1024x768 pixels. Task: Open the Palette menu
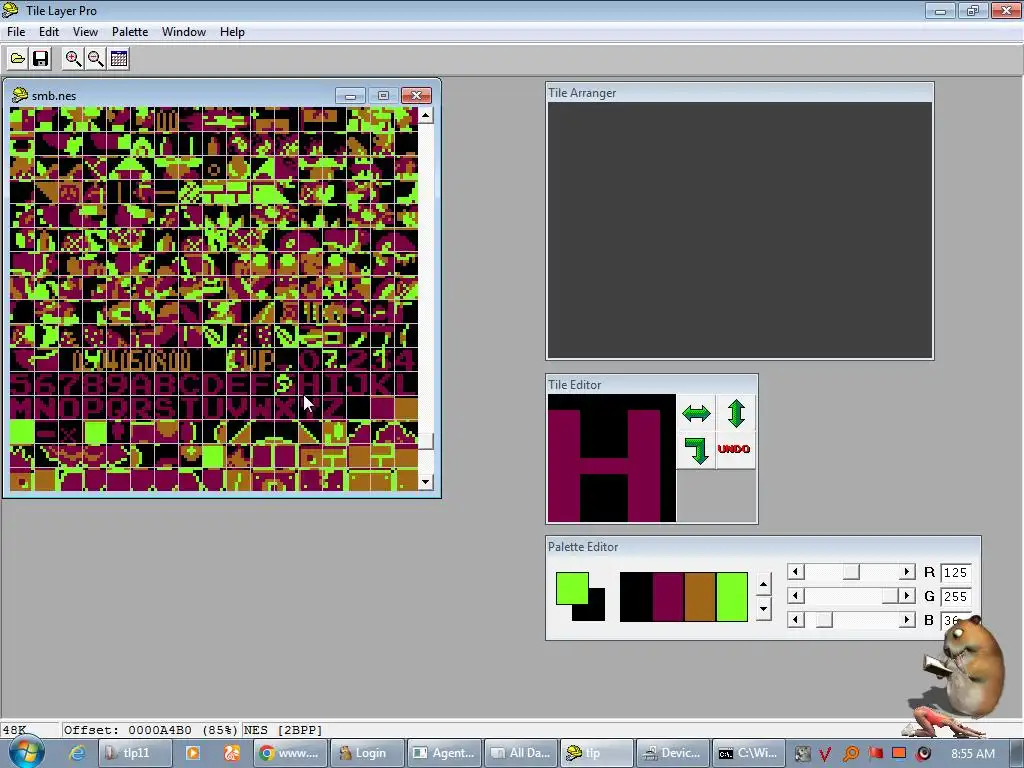point(130,32)
